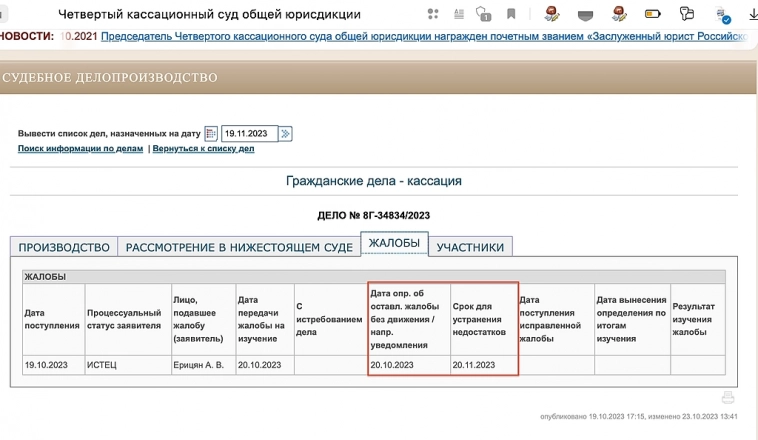Click the Поиск информации по делам link
758x440 pixels.
(x=80, y=149)
